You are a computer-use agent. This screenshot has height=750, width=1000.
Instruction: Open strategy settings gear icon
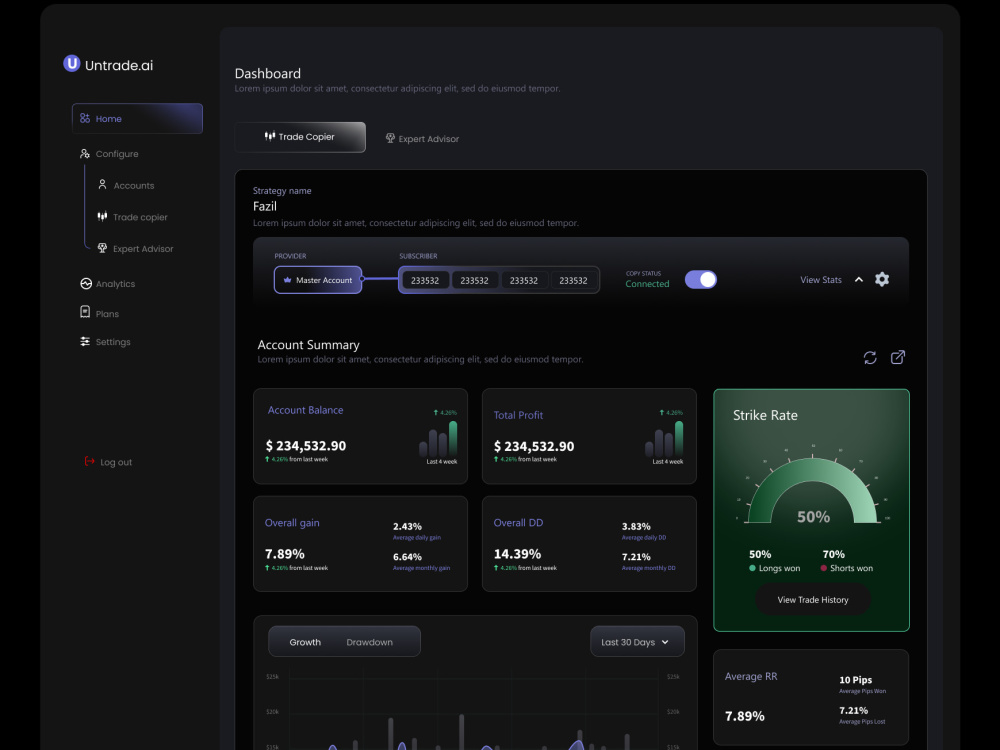[881, 279]
